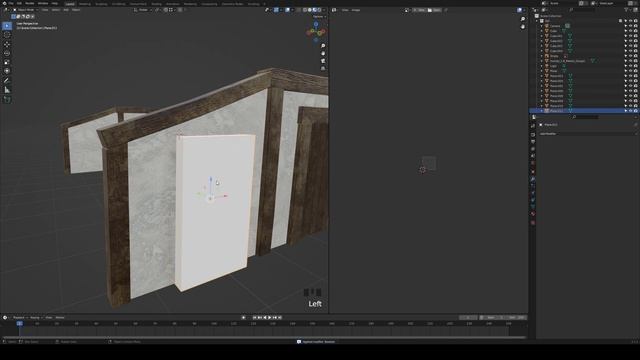Select the Transform tool
Screen dimensions: 640x360
coord(7,71)
